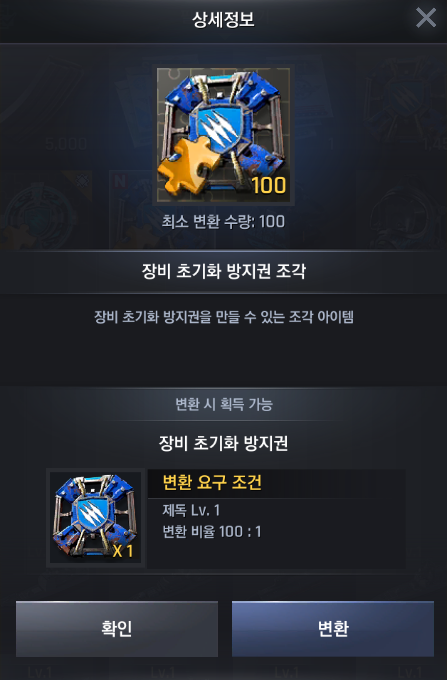Tap the 장비 초기화 방지권 reward icon
The image size is (447, 680).
tap(96, 518)
